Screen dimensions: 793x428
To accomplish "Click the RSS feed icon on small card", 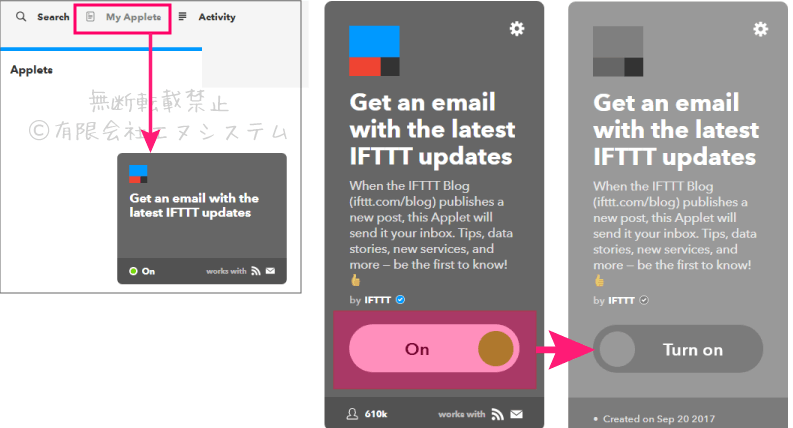I will click(x=256, y=271).
